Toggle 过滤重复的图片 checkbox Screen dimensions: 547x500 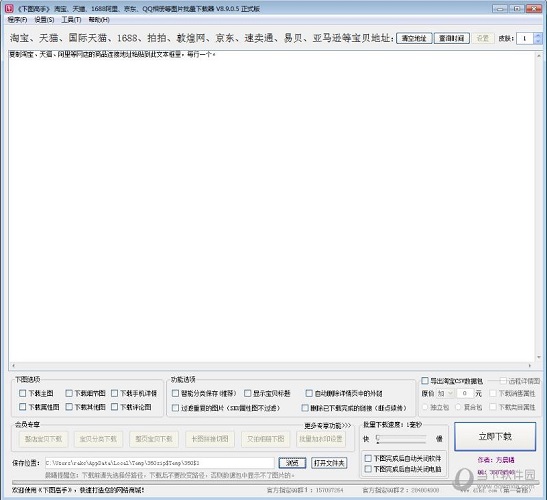(175, 408)
